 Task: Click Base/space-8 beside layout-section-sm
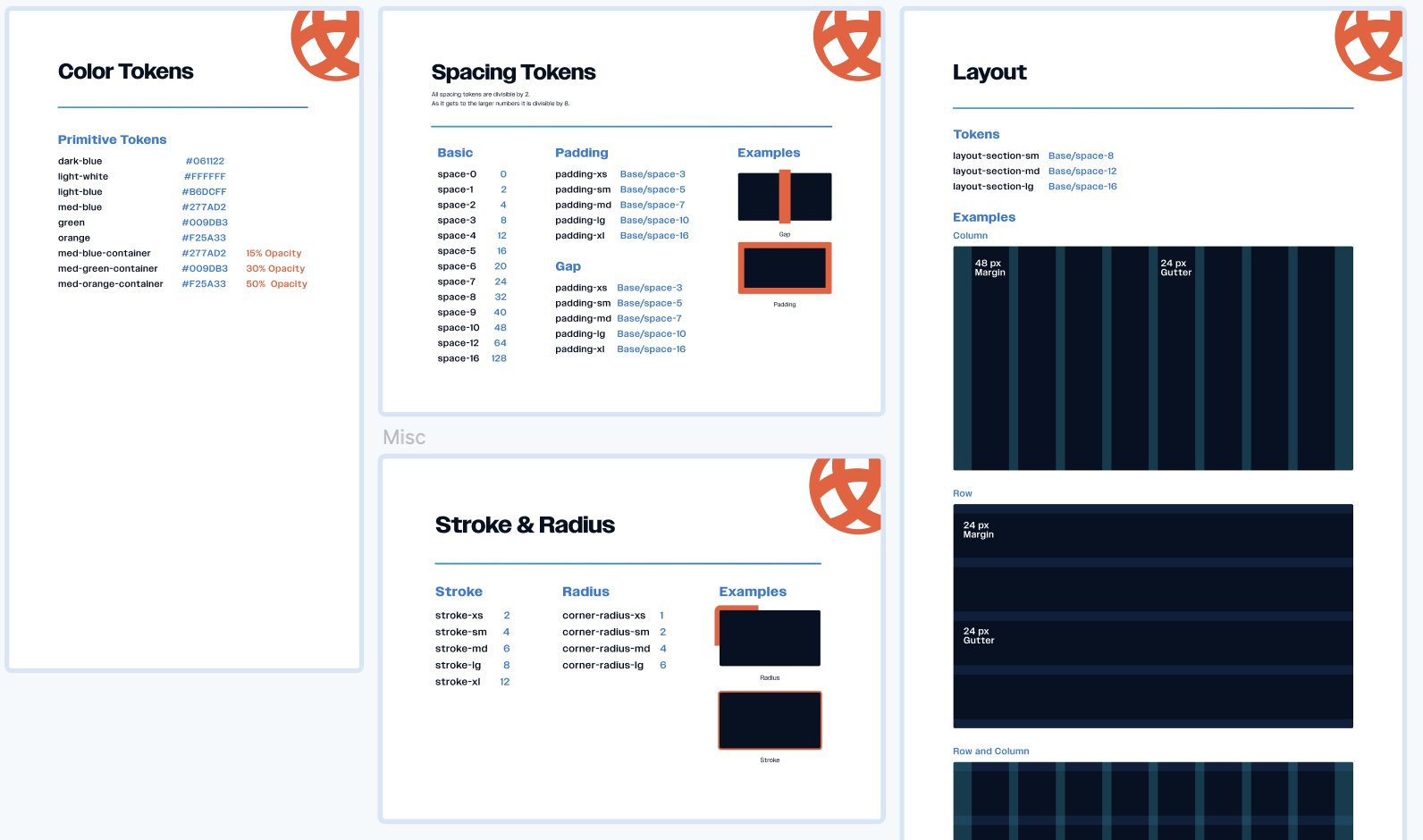[1081, 156]
